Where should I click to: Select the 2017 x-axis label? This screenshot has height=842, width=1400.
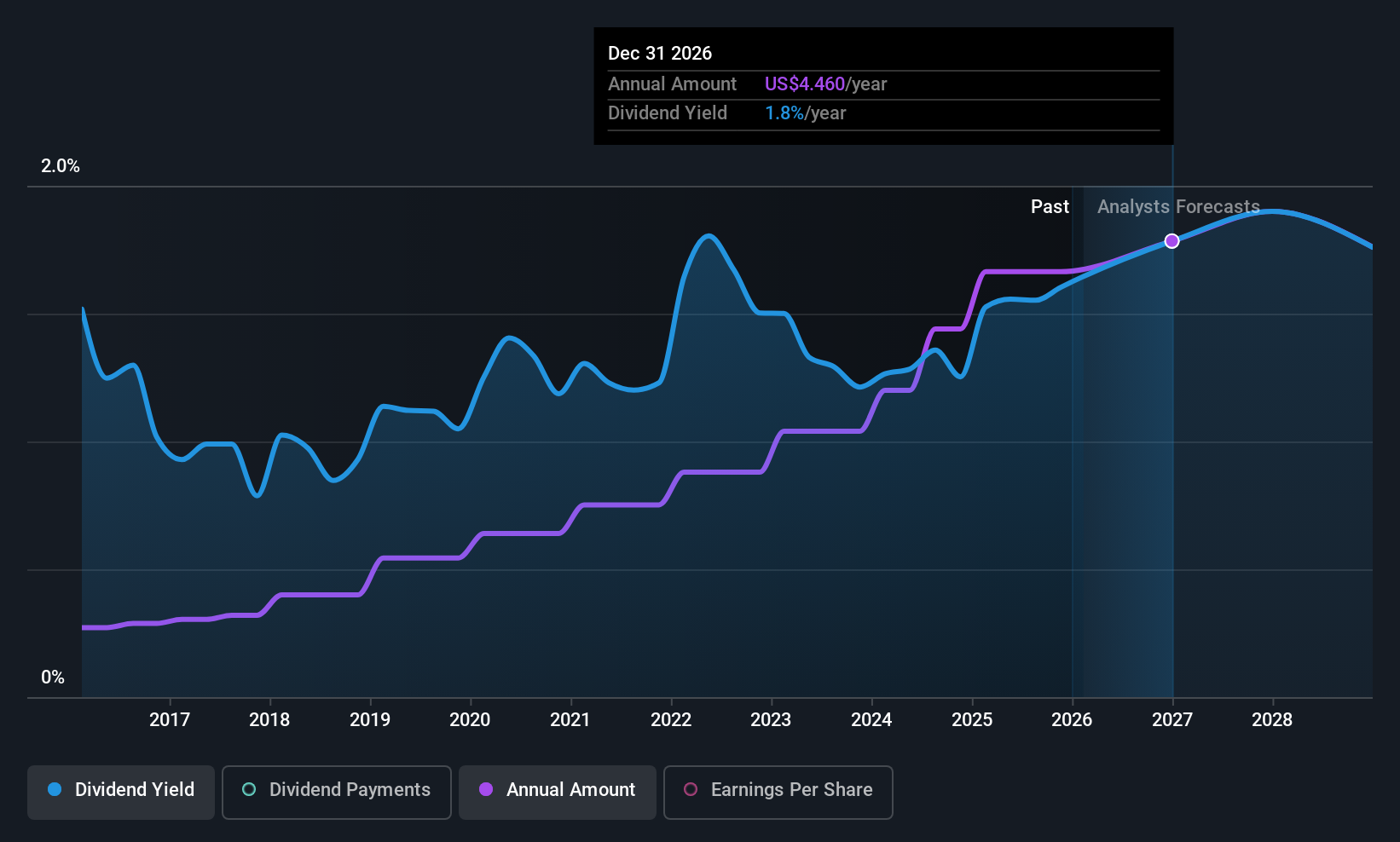click(170, 719)
